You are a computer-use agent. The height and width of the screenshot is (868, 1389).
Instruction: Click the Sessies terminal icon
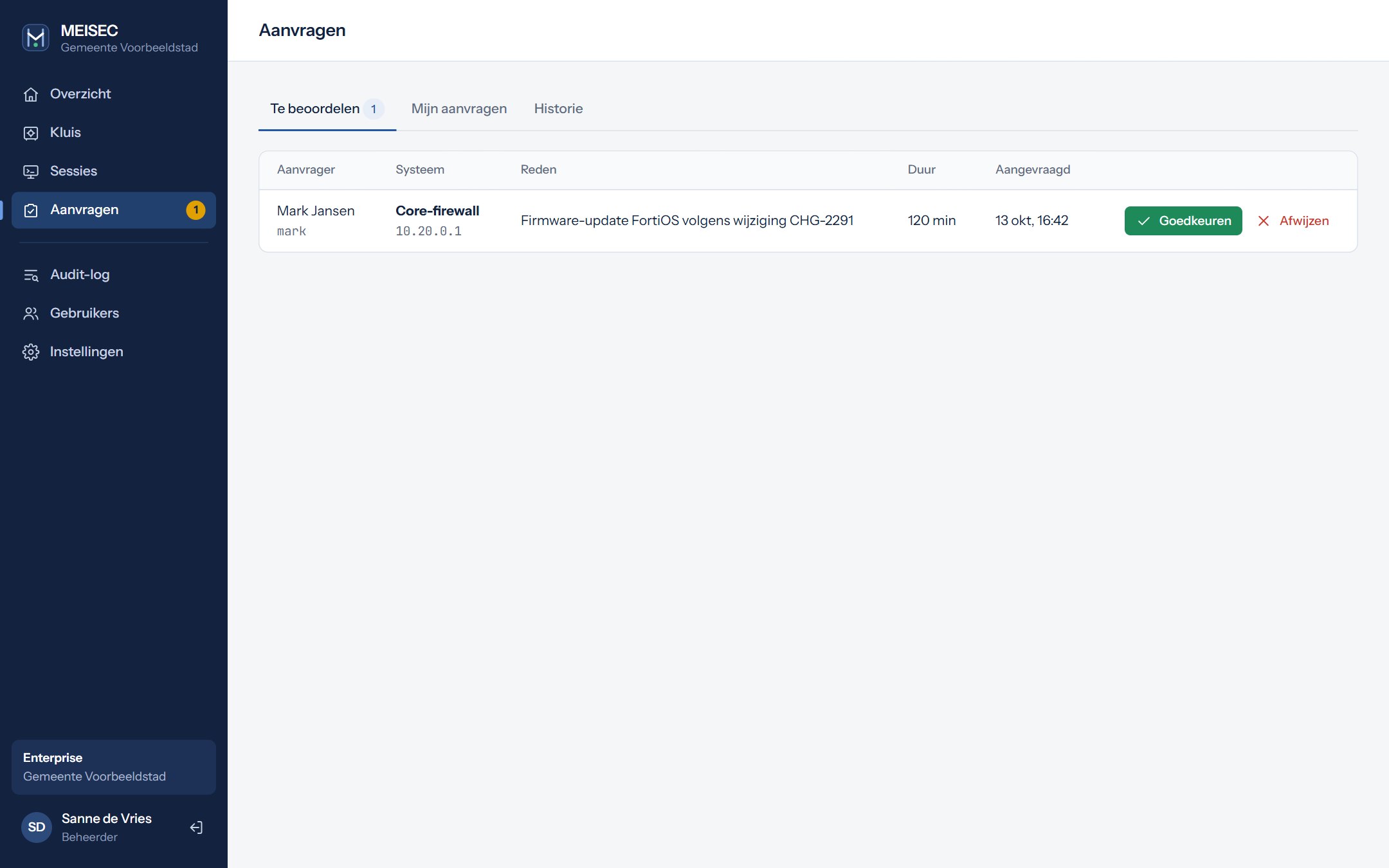pyautogui.click(x=31, y=172)
